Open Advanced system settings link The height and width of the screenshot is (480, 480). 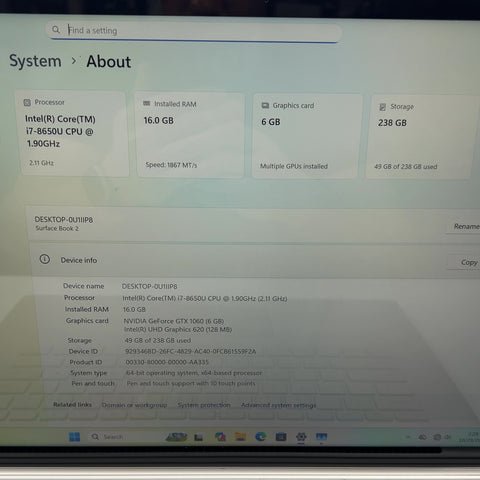click(278, 405)
